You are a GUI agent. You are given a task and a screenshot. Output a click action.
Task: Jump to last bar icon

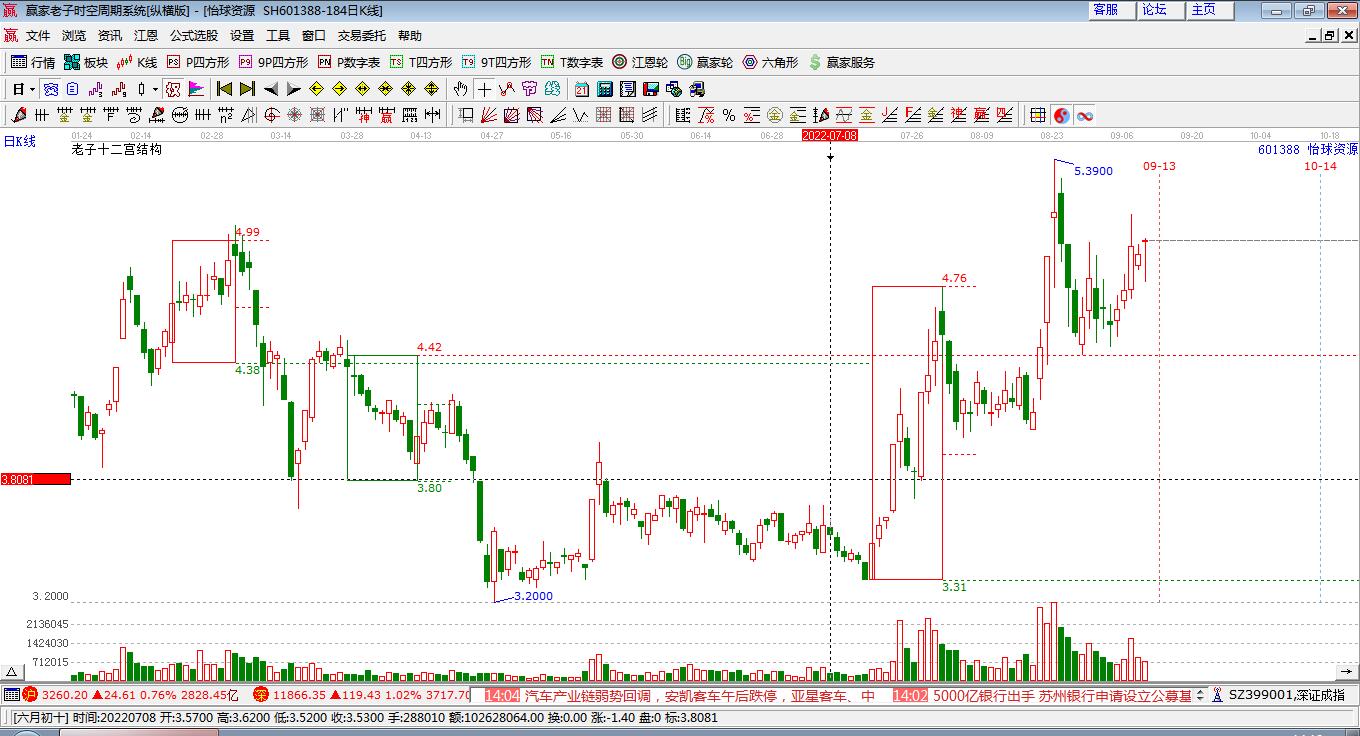tap(247, 89)
